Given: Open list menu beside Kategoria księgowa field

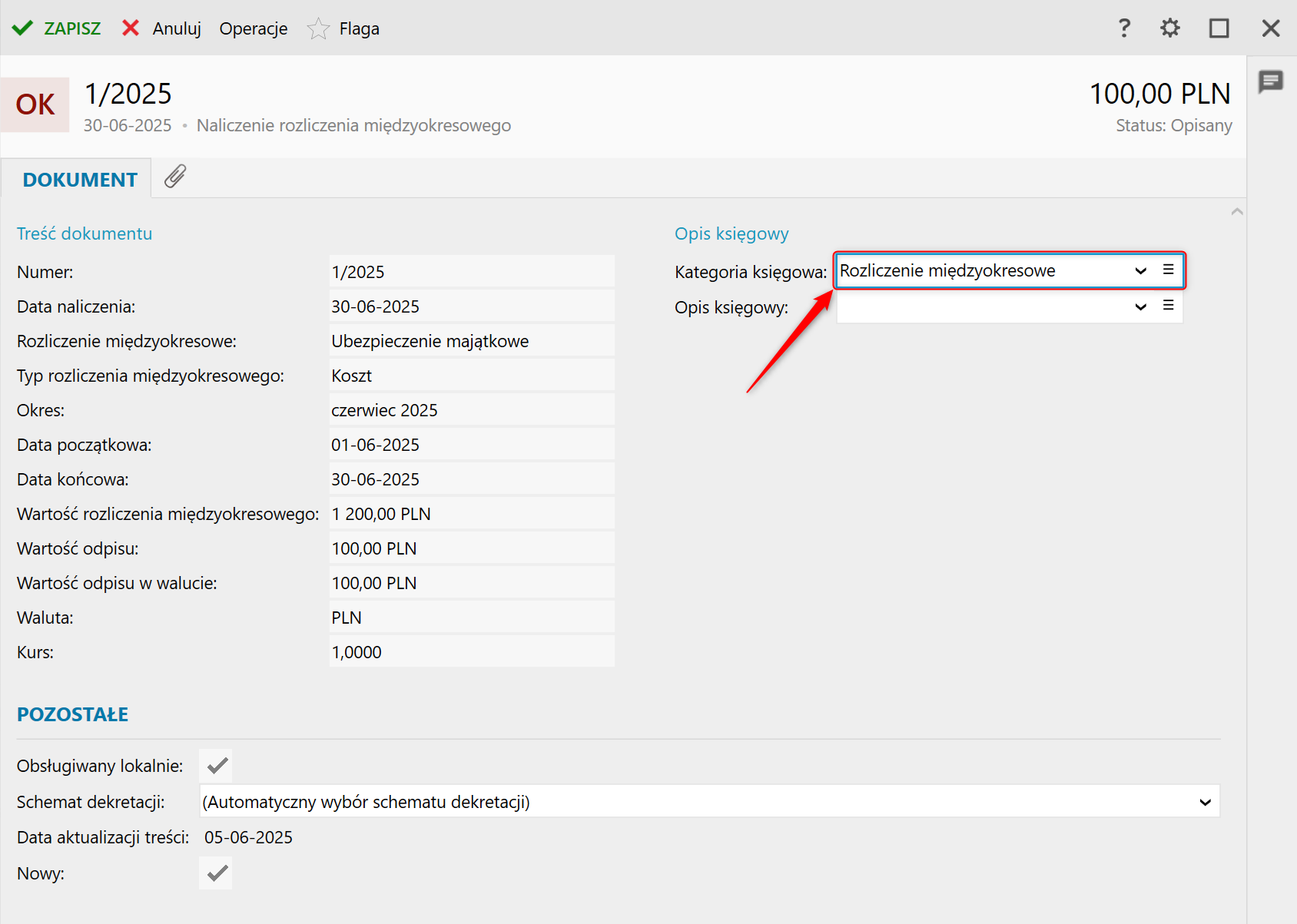Looking at the screenshot, I should (x=1168, y=270).
